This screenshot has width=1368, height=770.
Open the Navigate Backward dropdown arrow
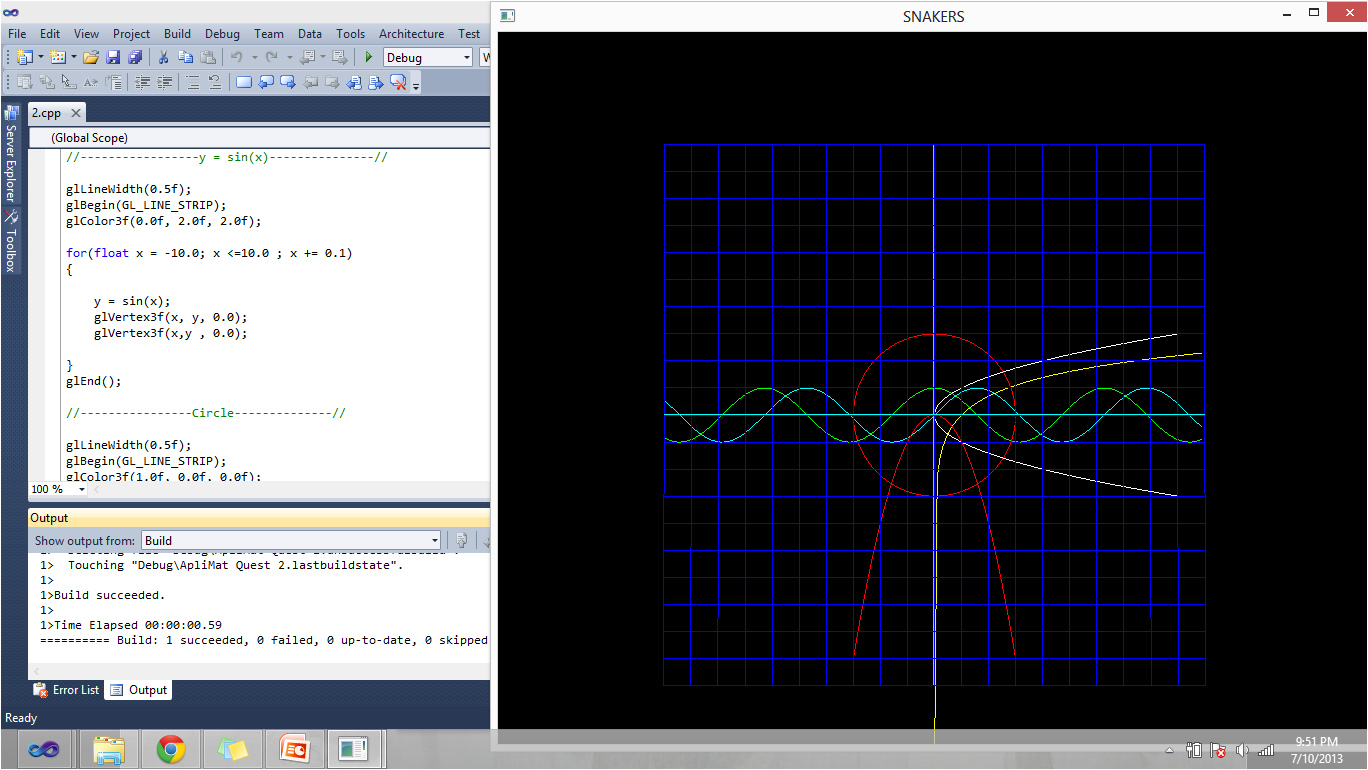[x=322, y=57]
